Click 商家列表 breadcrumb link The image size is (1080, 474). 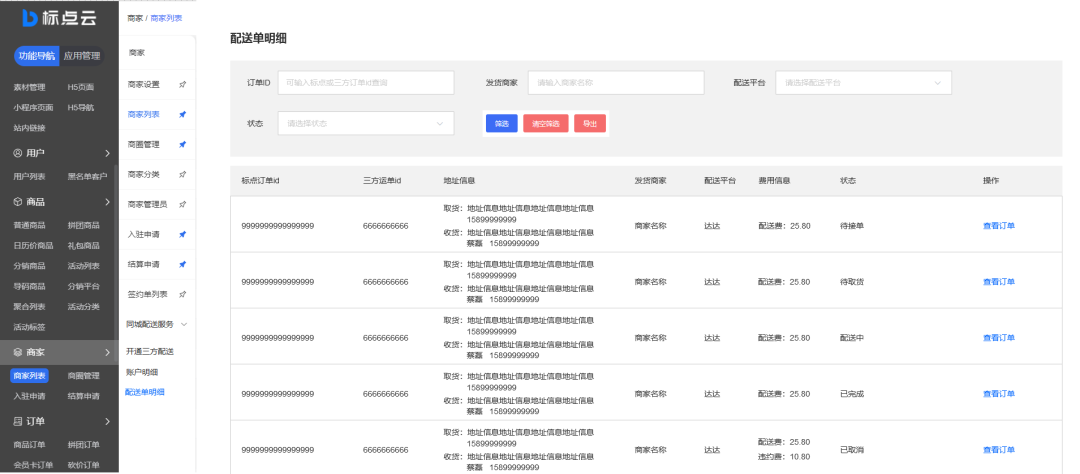(x=167, y=19)
